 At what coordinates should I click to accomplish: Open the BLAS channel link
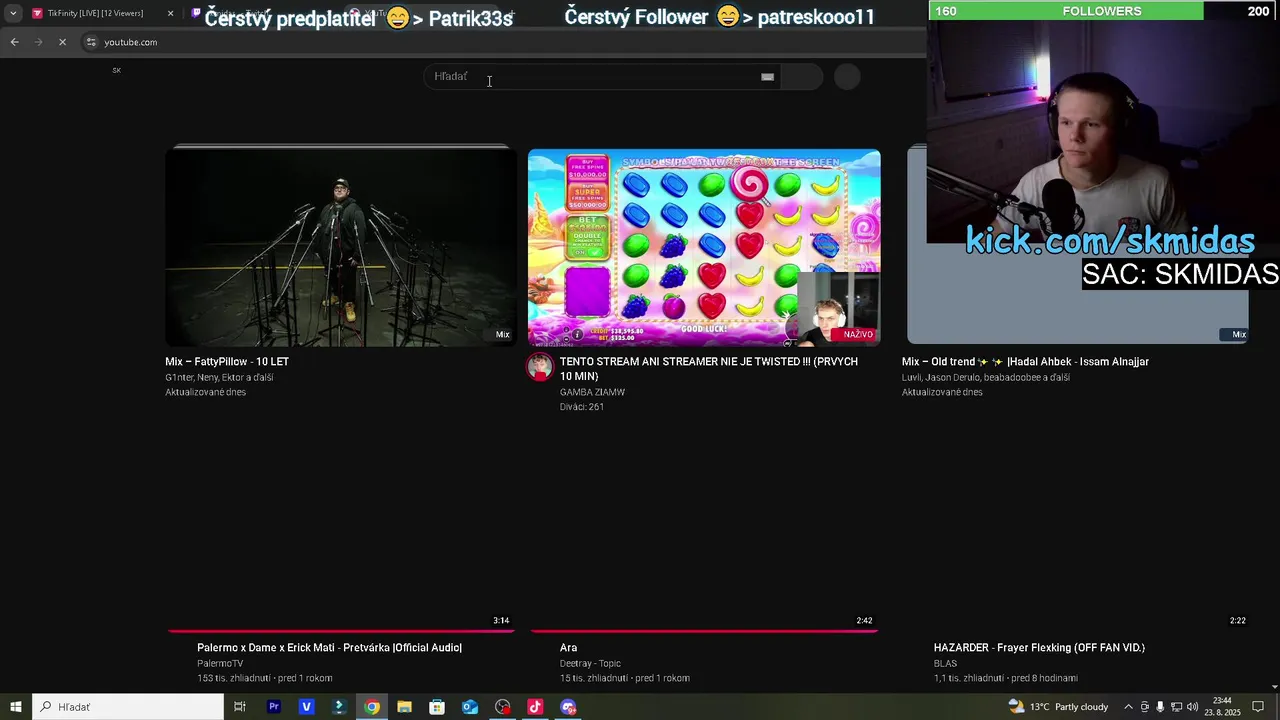pos(945,663)
